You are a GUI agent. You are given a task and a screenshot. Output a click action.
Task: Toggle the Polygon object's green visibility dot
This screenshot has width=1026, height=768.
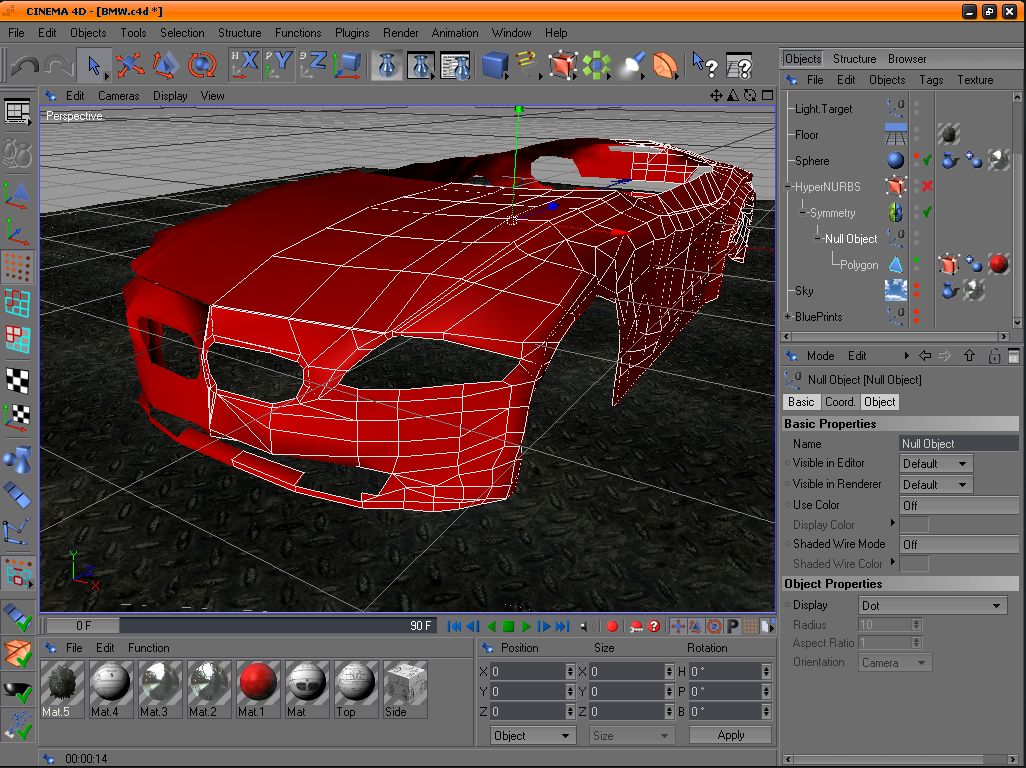tap(916, 260)
